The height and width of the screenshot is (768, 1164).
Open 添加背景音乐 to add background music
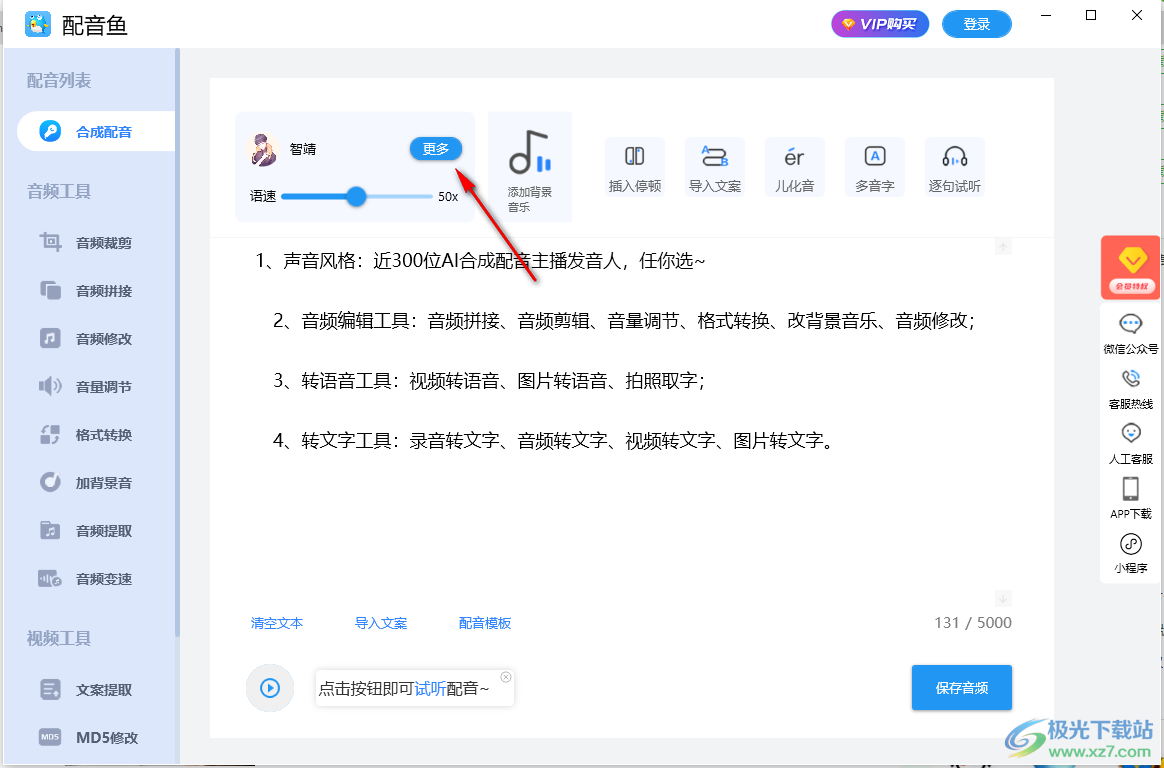[x=529, y=167]
